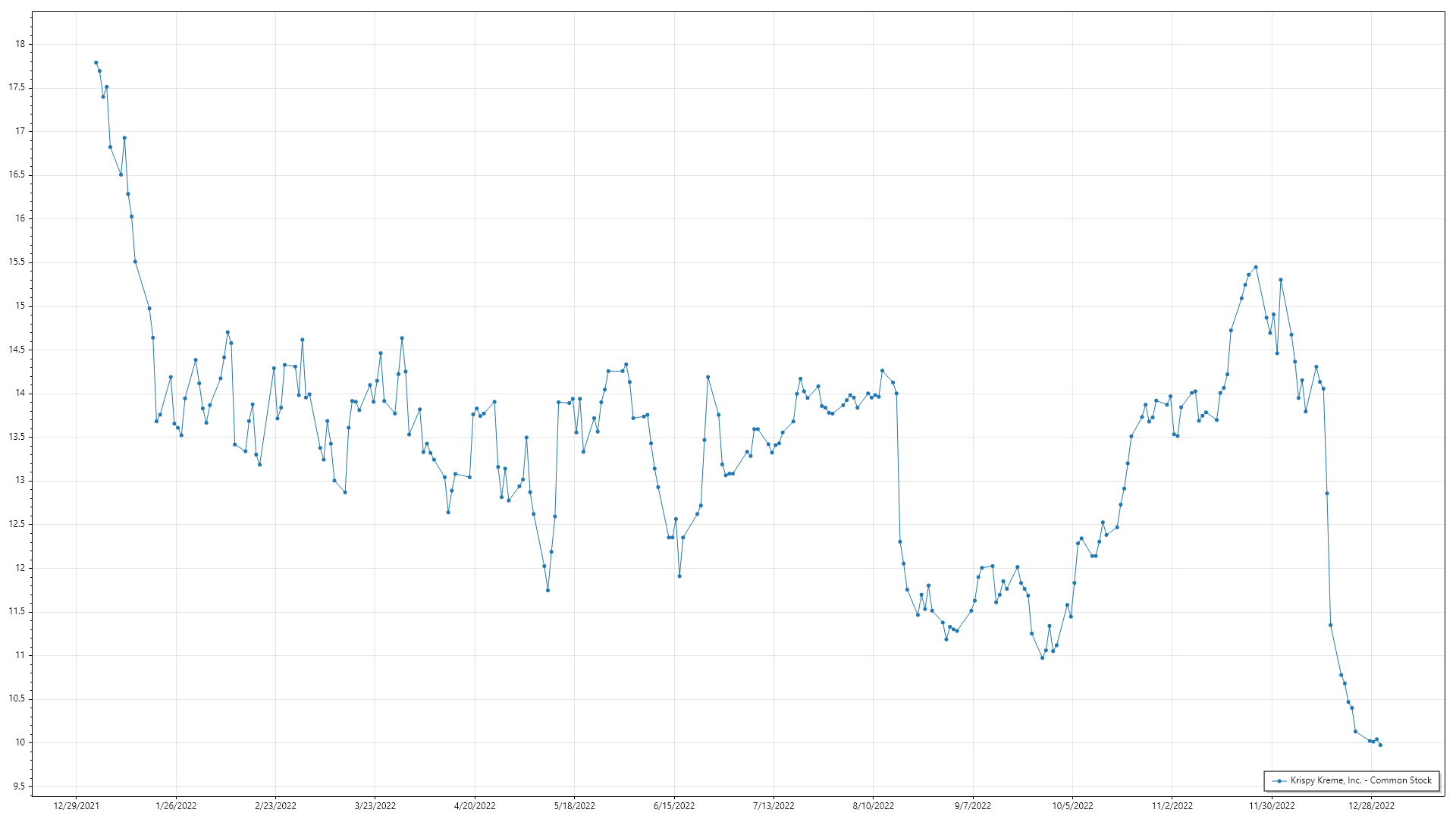
Task: Click the 8/10/2022 x-axis date label
Action: click(x=873, y=805)
